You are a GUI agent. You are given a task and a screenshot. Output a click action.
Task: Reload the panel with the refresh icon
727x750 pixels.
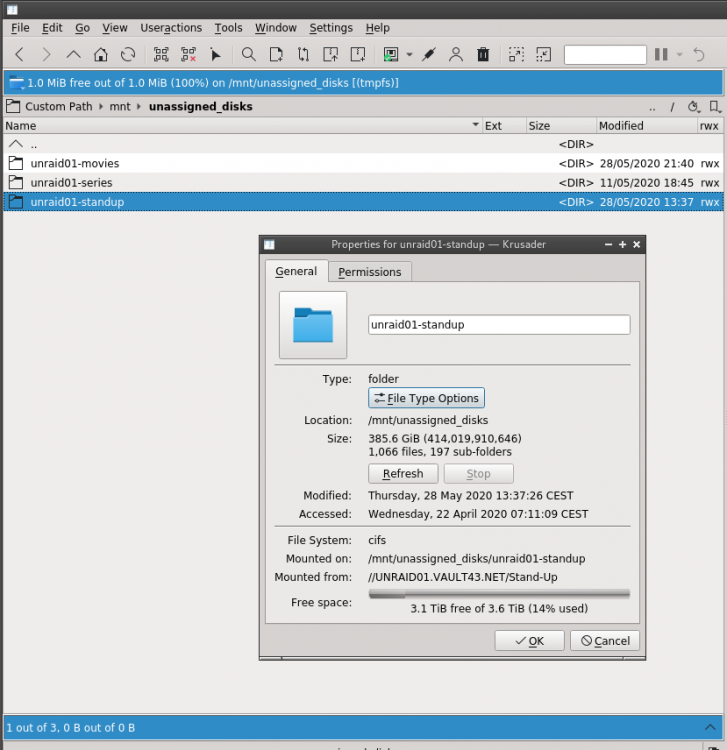[x=128, y=55]
